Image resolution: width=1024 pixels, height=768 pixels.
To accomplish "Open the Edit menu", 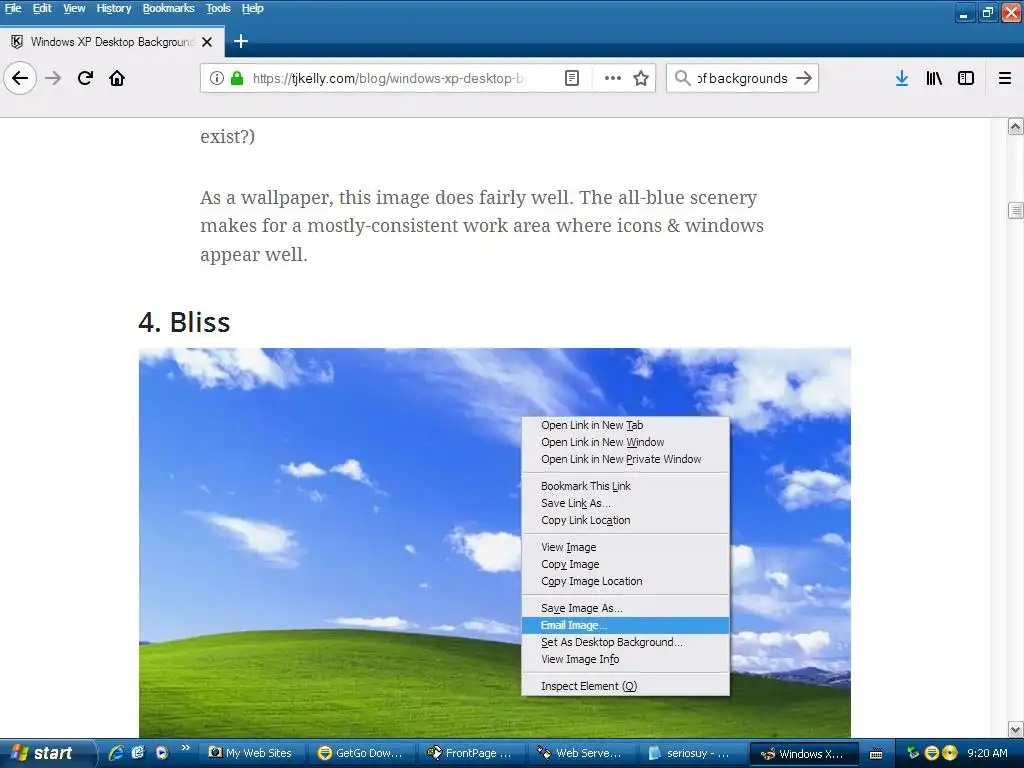I will (42, 8).
